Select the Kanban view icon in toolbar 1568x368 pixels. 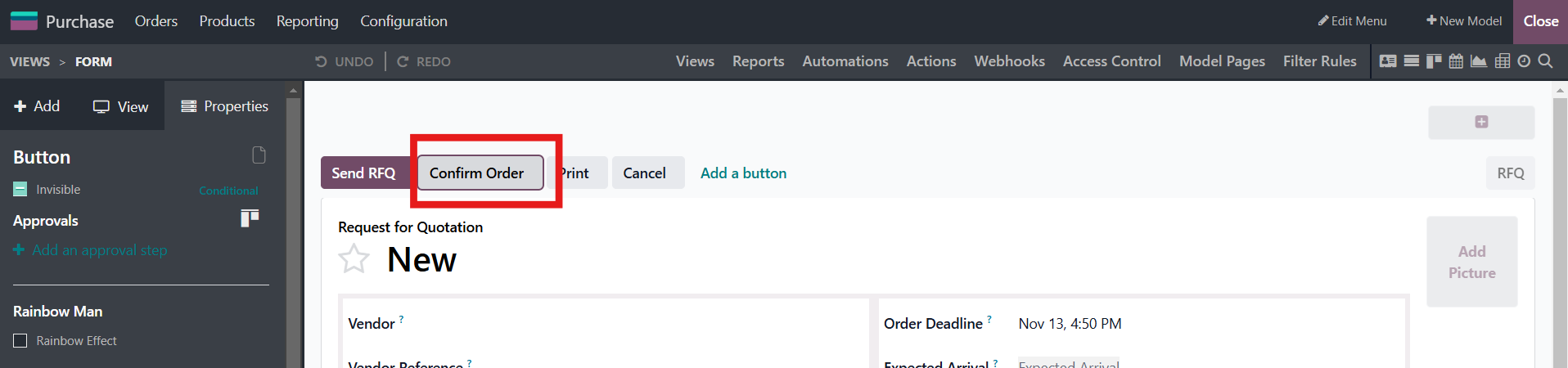tap(1434, 61)
